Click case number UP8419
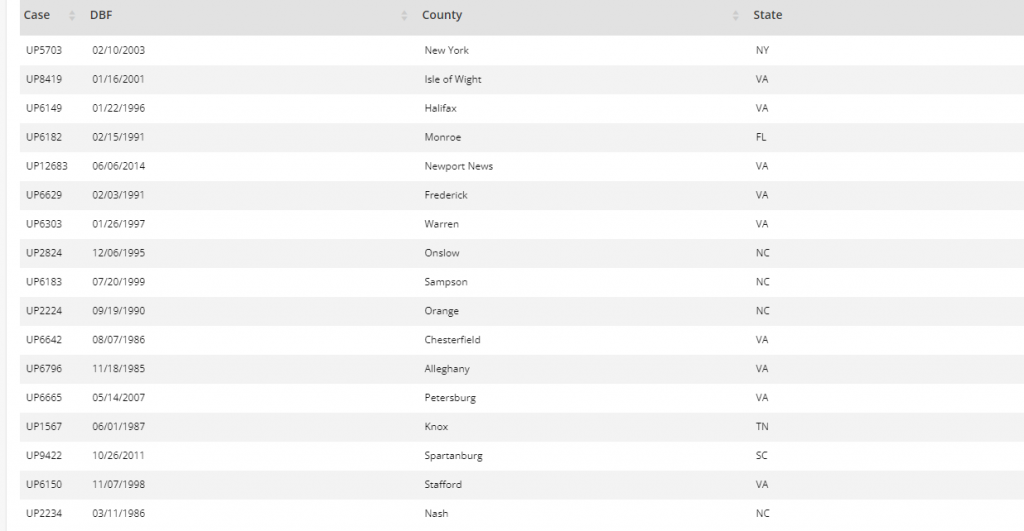Image resolution: width=1024 pixels, height=531 pixels. click(44, 80)
